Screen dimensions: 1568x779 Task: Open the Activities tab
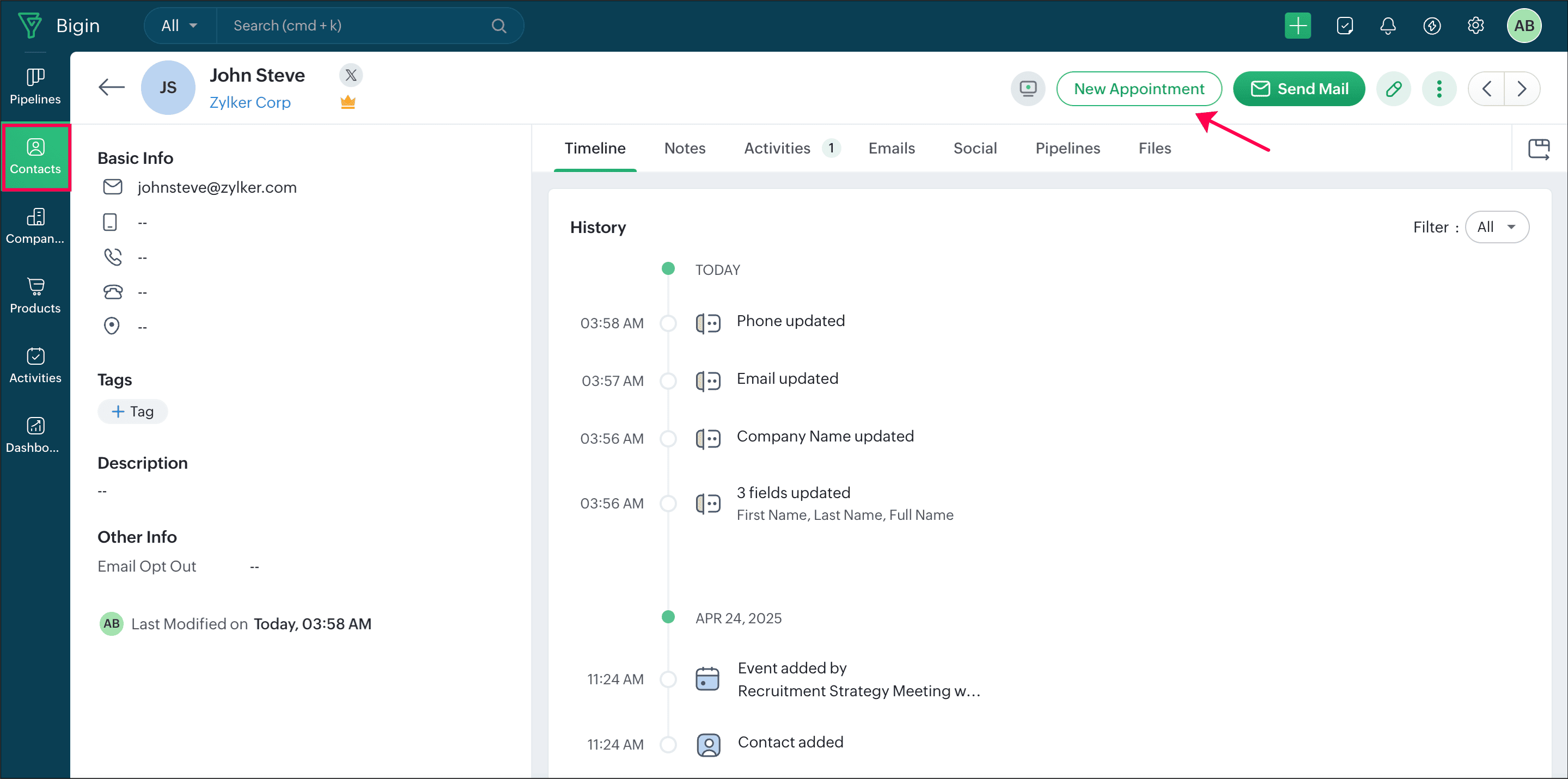(x=777, y=148)
